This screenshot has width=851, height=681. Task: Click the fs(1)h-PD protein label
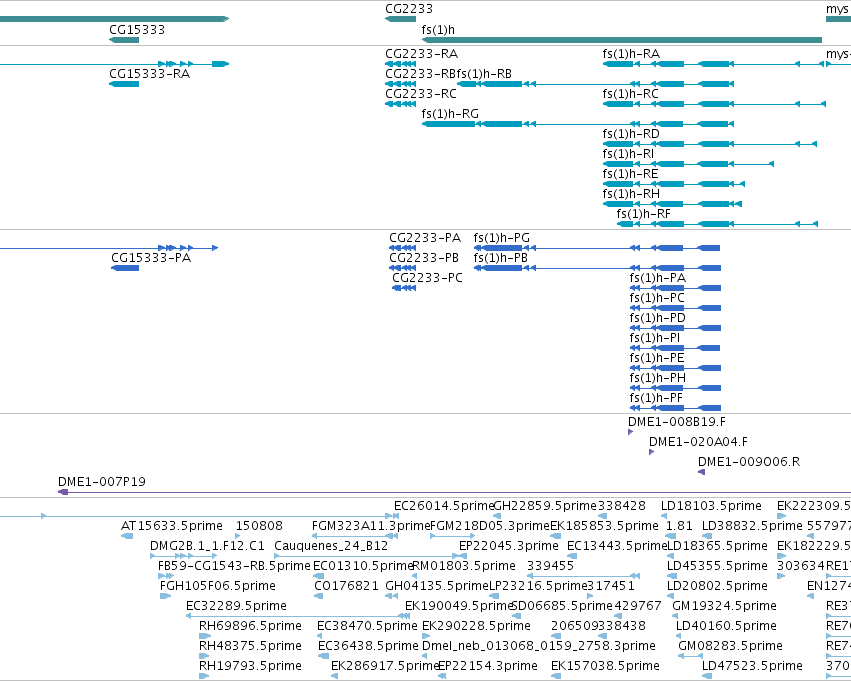point(657,318)
